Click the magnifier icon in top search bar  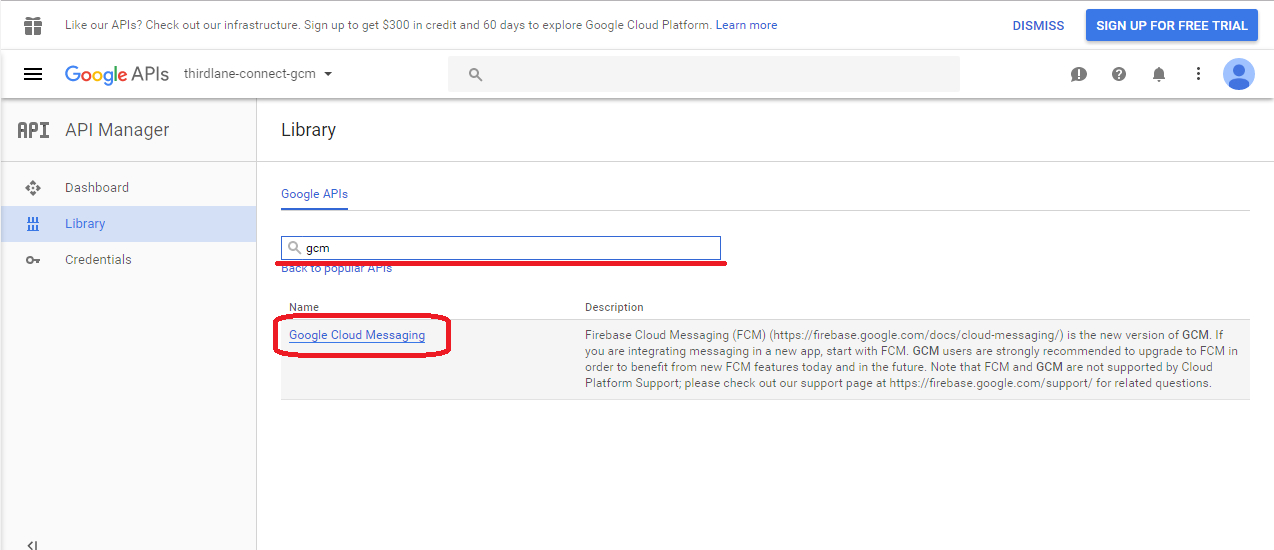(476, 74)
